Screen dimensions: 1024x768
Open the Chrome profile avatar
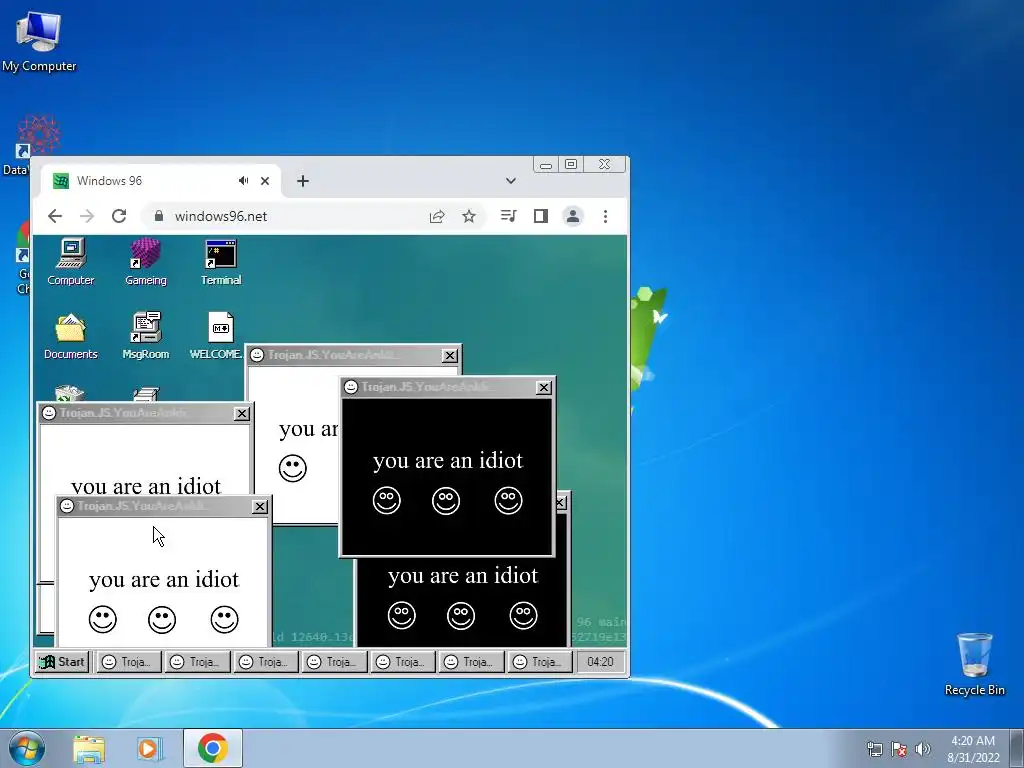573,216
